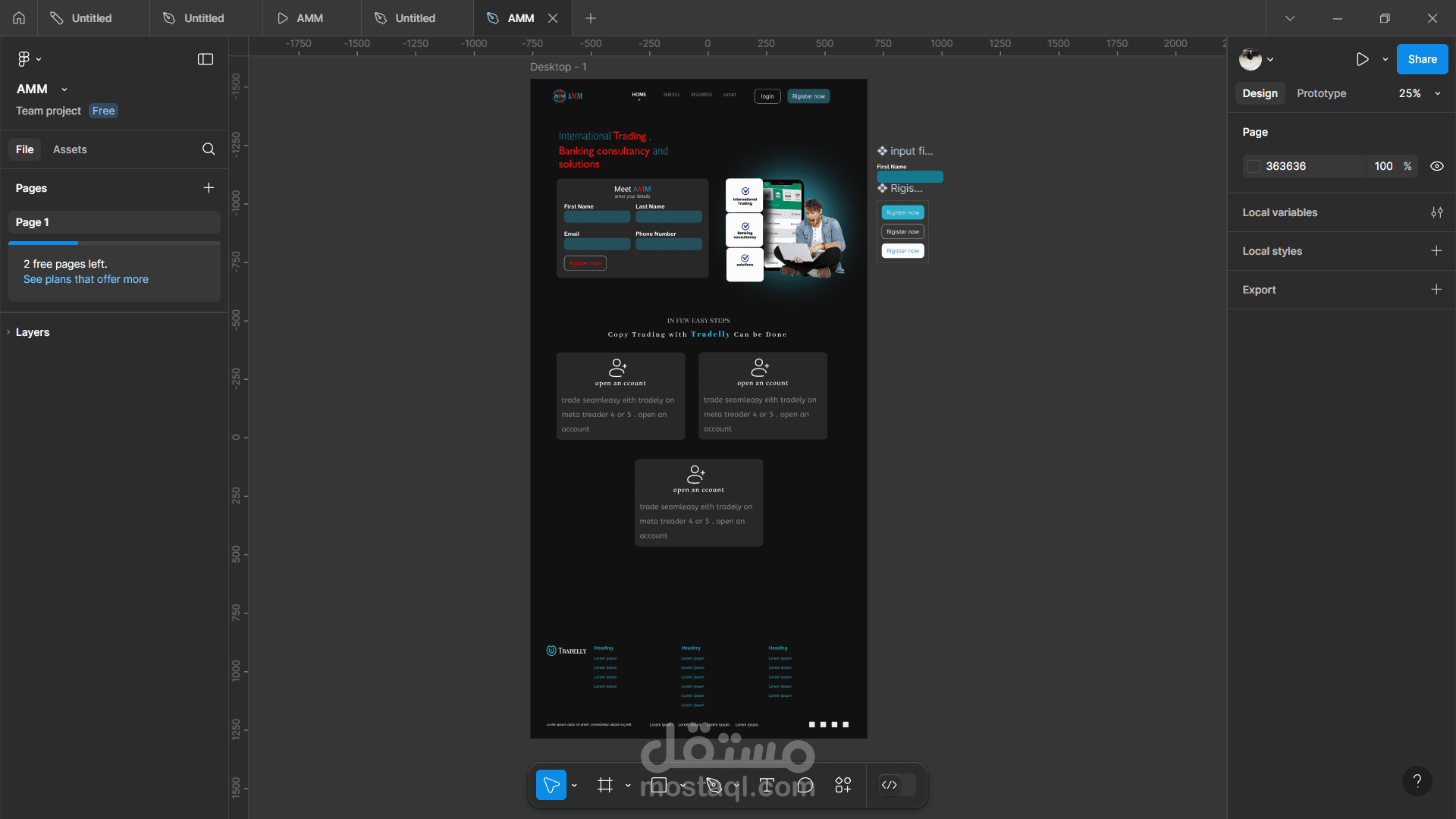Select the Comment tool
This screenshot has height=819, width=1456.
tap(805, 785)
